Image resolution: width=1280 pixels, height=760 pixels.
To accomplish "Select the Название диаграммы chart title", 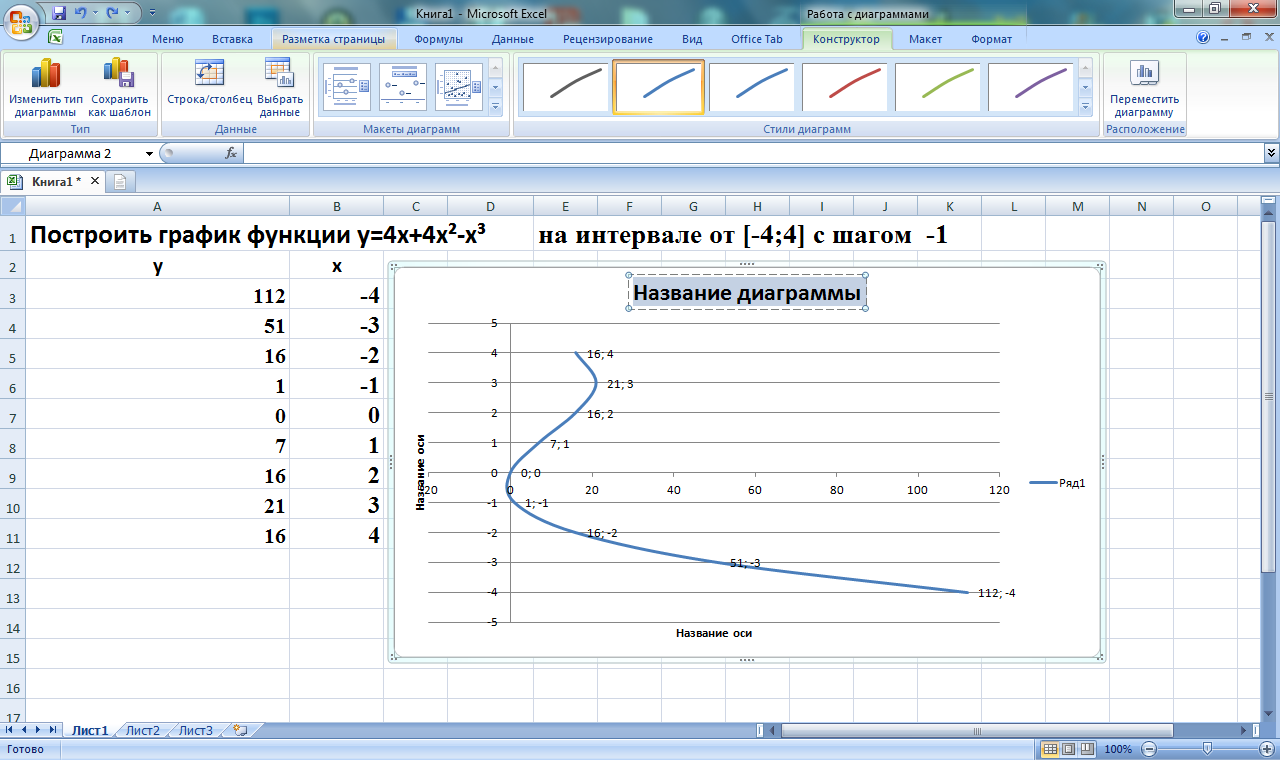I will 747,293.
